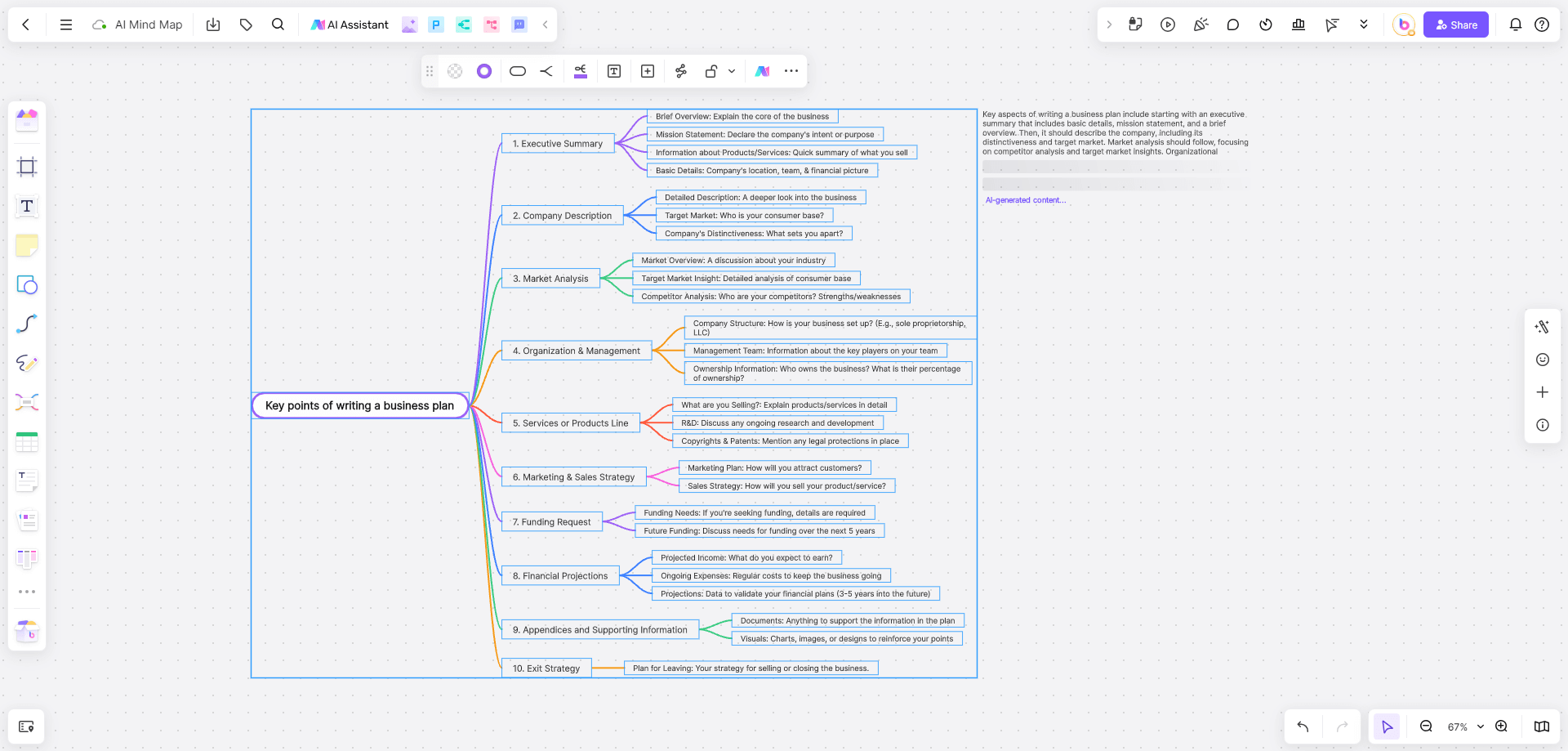Expand the top-right toolbar with the chevron
The image size is (1568, 751).
tap(1109, 25)
